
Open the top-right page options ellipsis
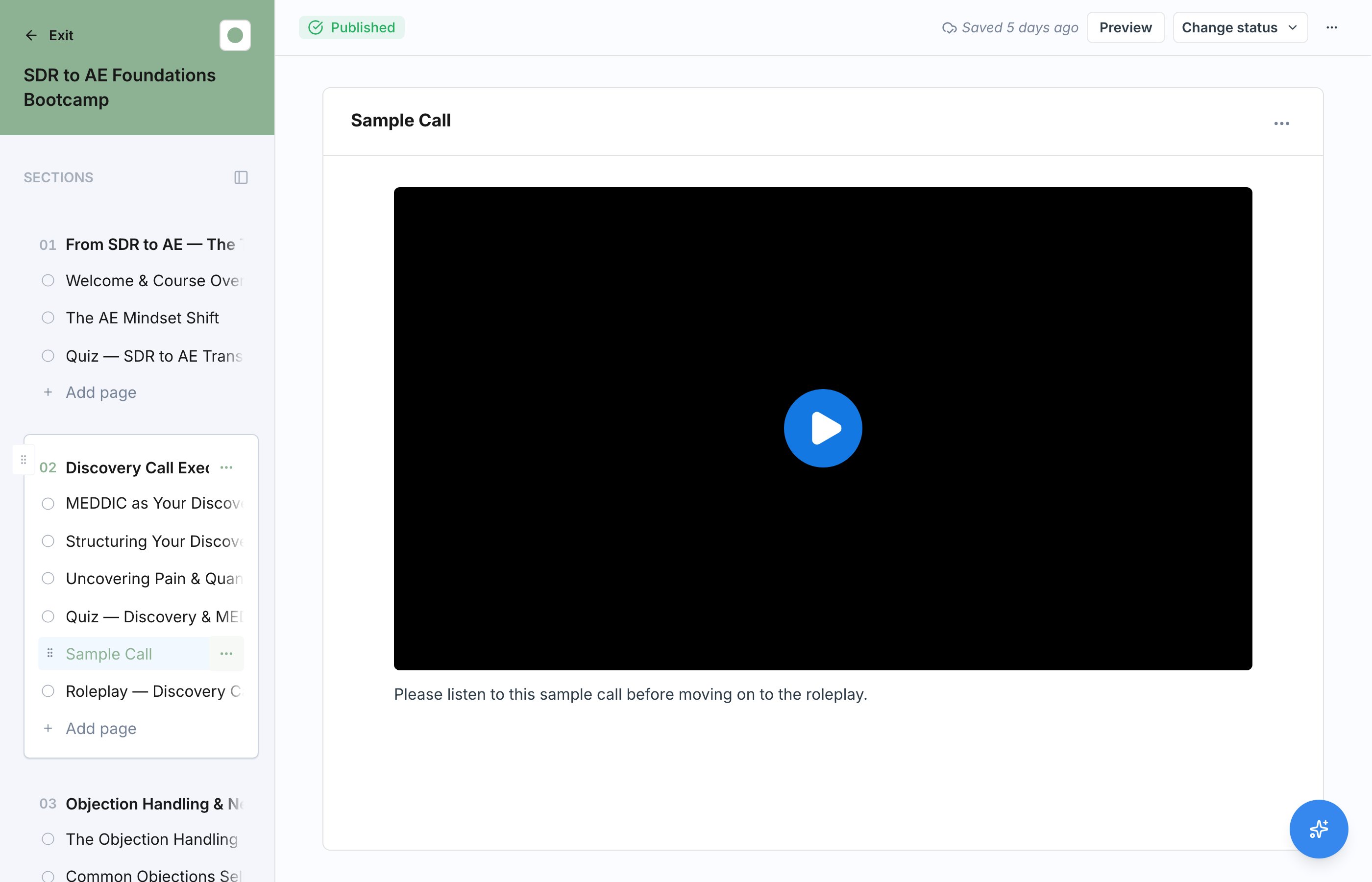(x=1331, y=27)
